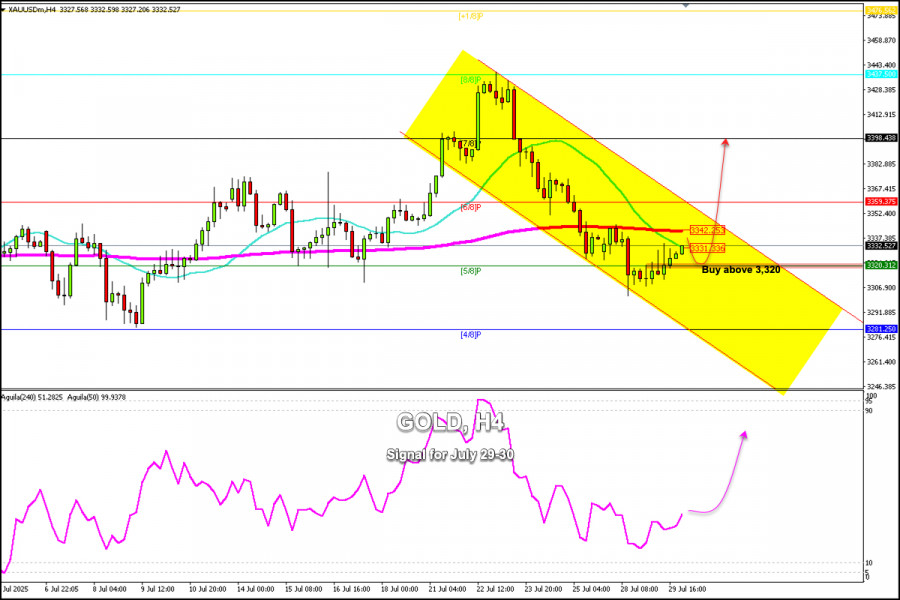Image resolution: width=900 pixels, height=600 pixels.
Task: Click the 90 level on indicator scale
Action: coord(869,411)
